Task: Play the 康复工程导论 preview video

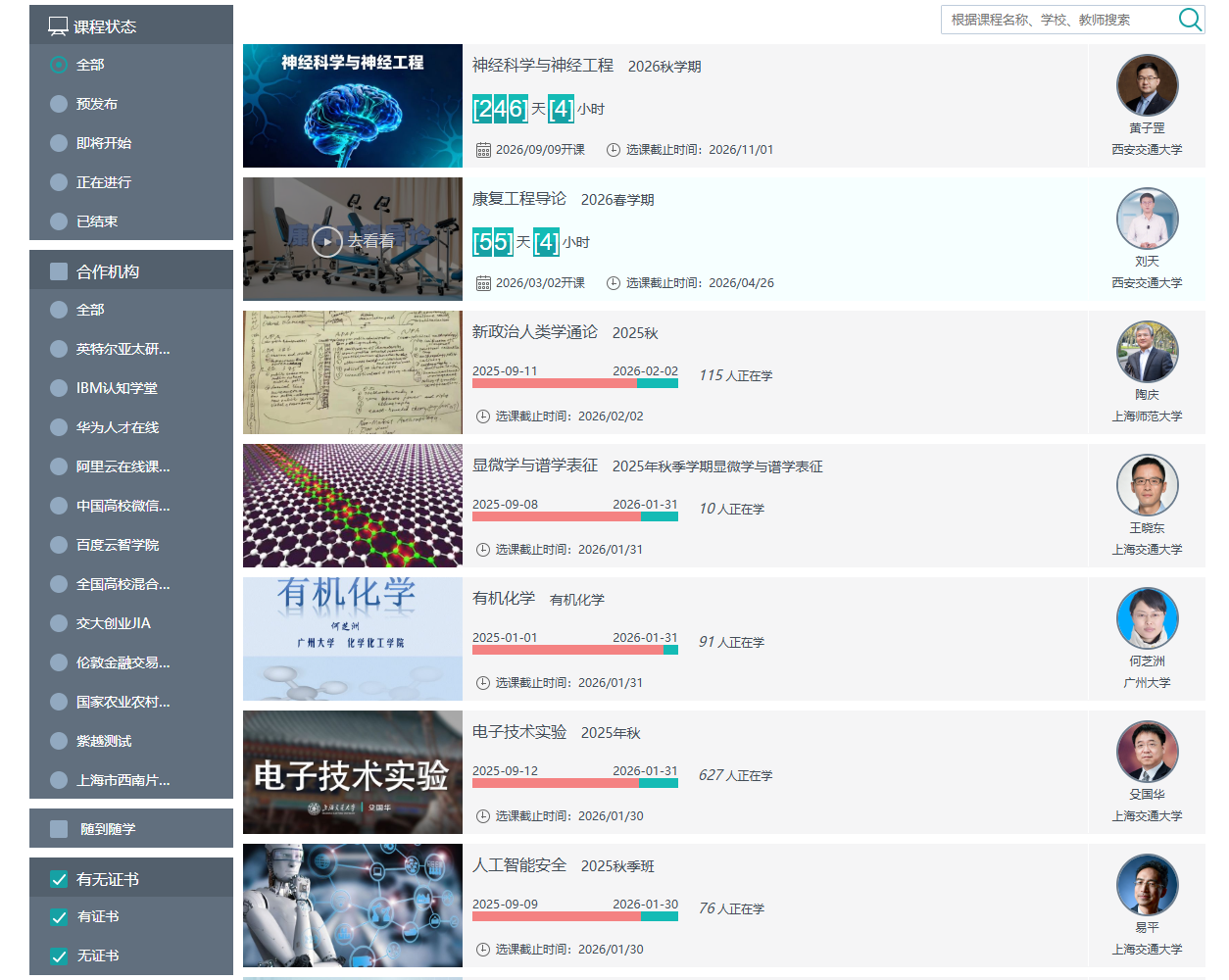Action: (326, 241)
